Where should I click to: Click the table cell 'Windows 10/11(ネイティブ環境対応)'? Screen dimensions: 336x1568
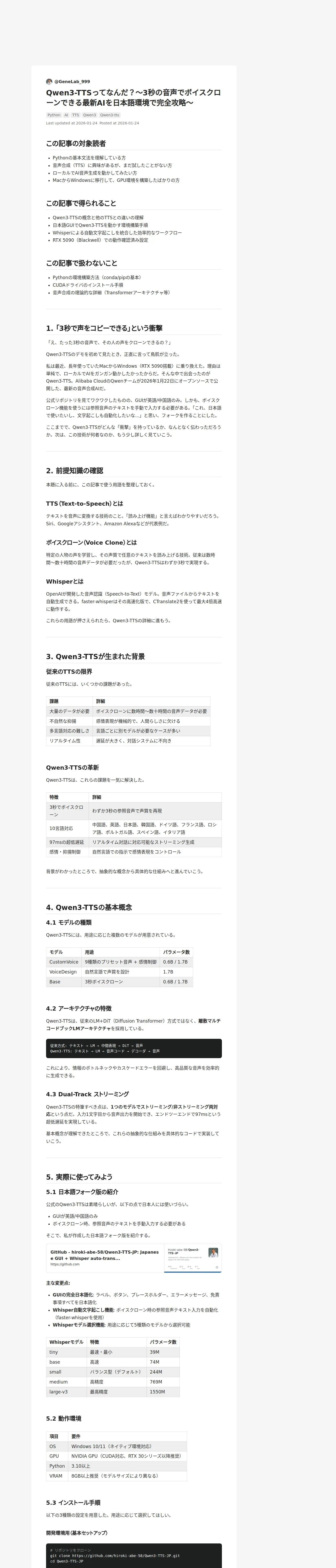coord(127,1446)
